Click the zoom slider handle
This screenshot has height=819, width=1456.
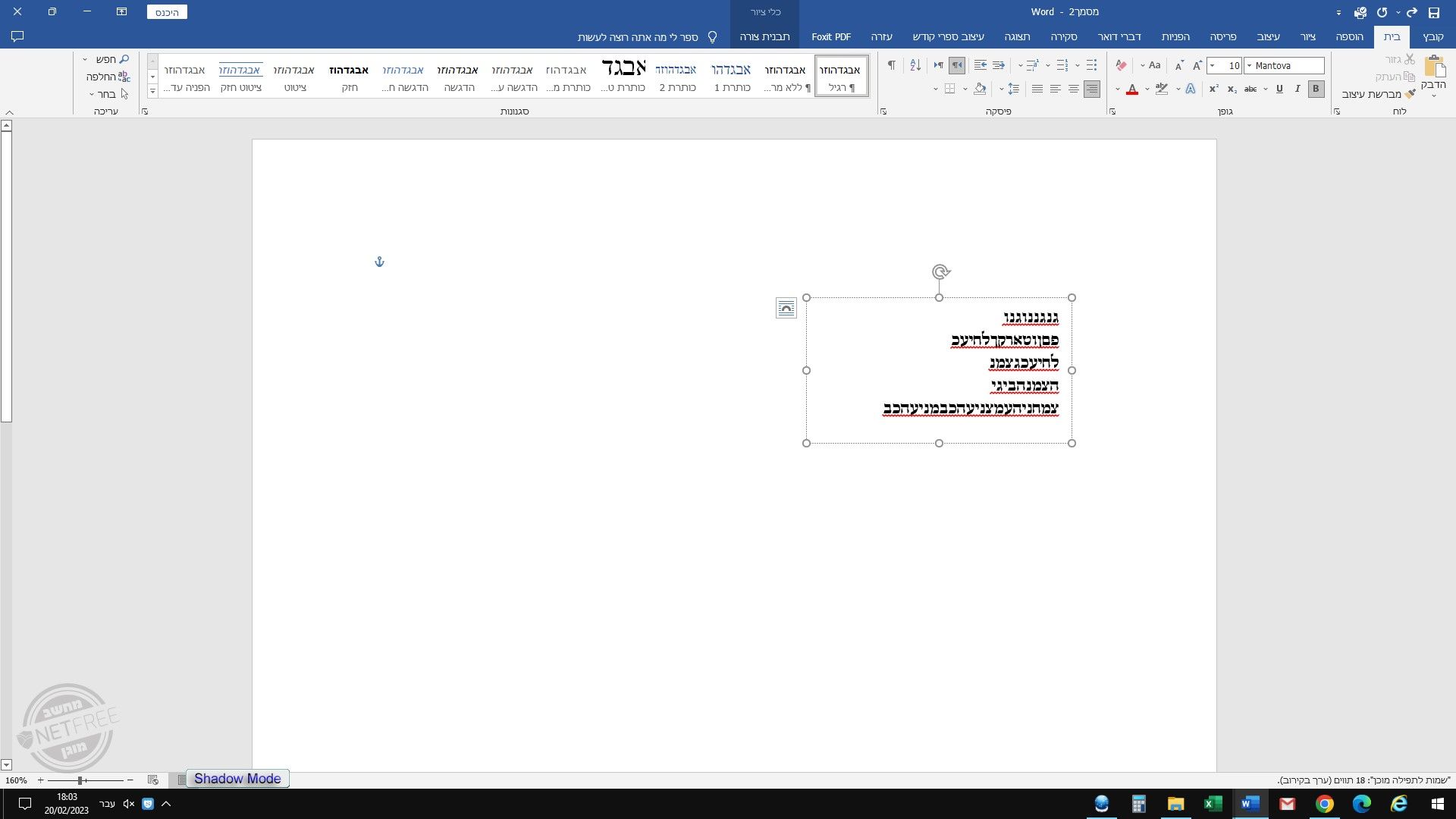(80, 780)
